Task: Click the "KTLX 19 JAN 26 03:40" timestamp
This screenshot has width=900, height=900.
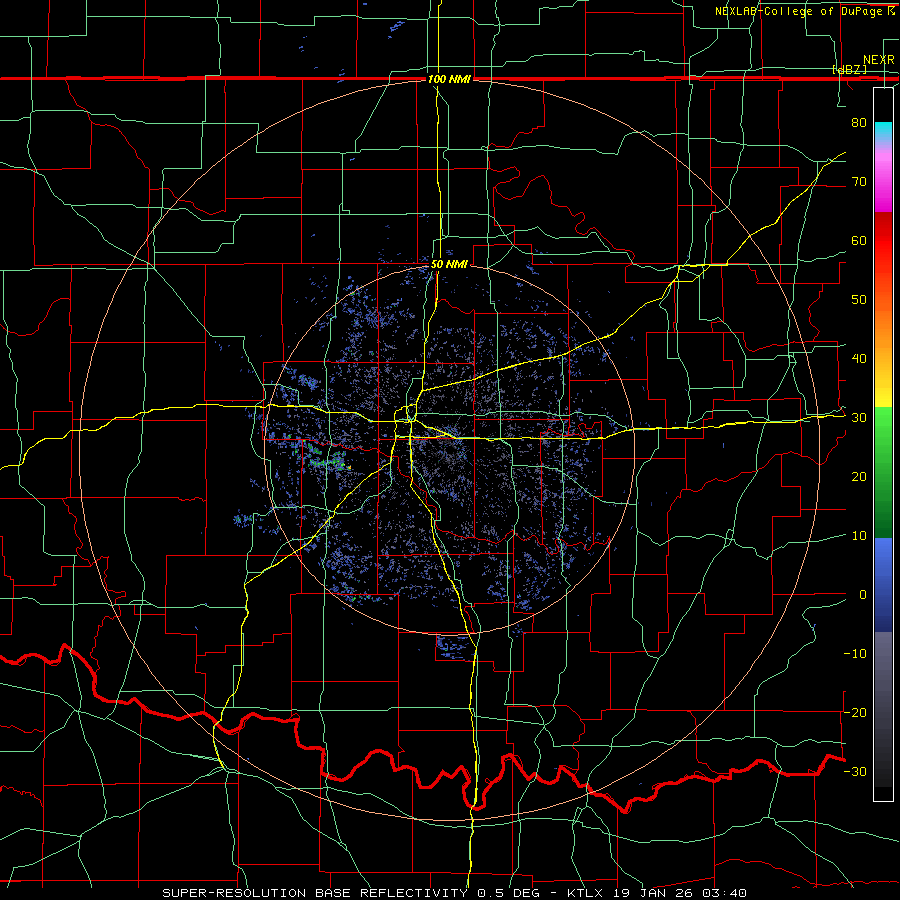Action: 657,893
